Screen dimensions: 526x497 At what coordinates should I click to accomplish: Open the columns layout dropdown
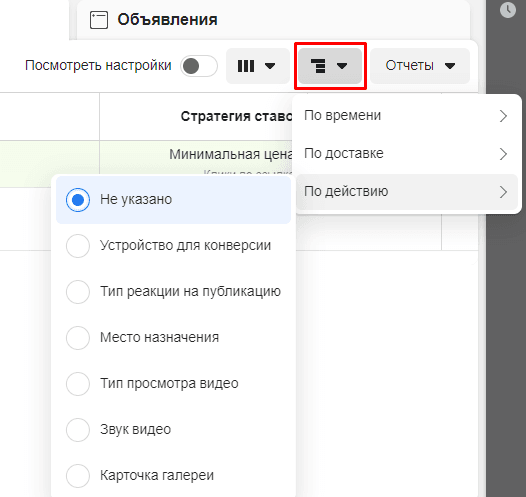[x=257, y=66]
